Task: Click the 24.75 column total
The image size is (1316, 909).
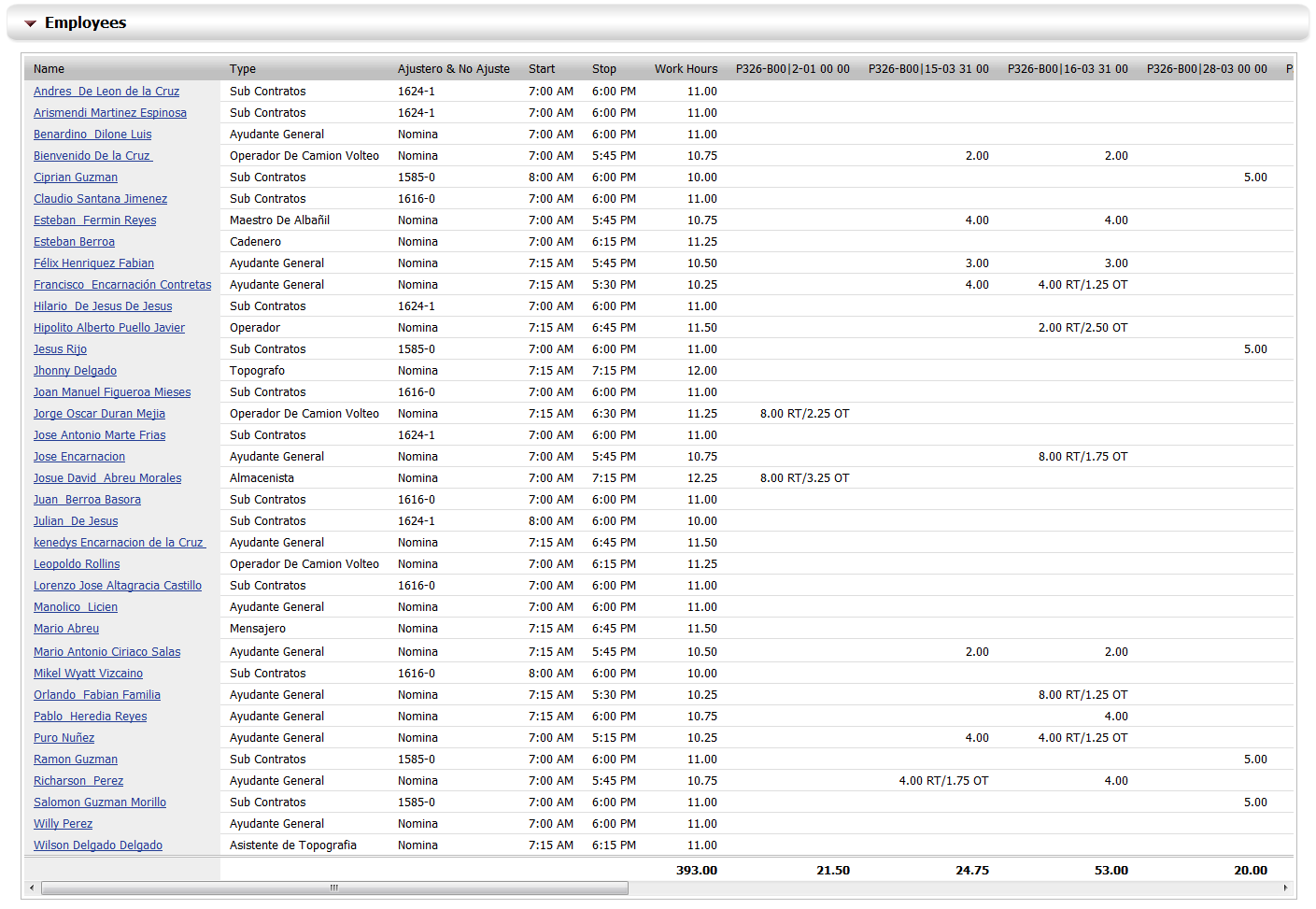Action: click(x=972, y=871)
